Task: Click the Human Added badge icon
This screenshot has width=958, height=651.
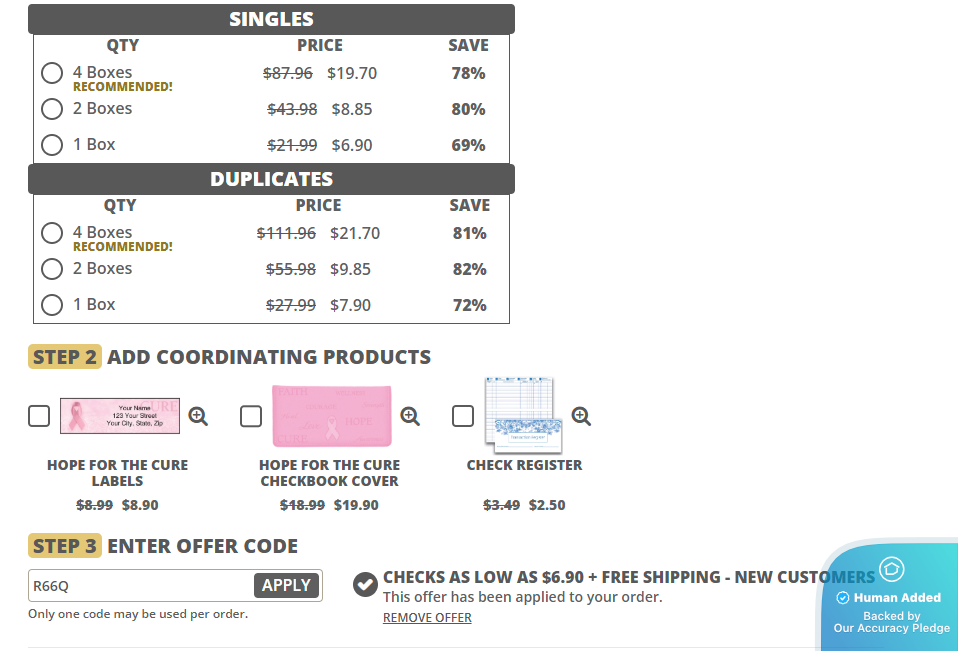Action: click(x=892, y=570)
